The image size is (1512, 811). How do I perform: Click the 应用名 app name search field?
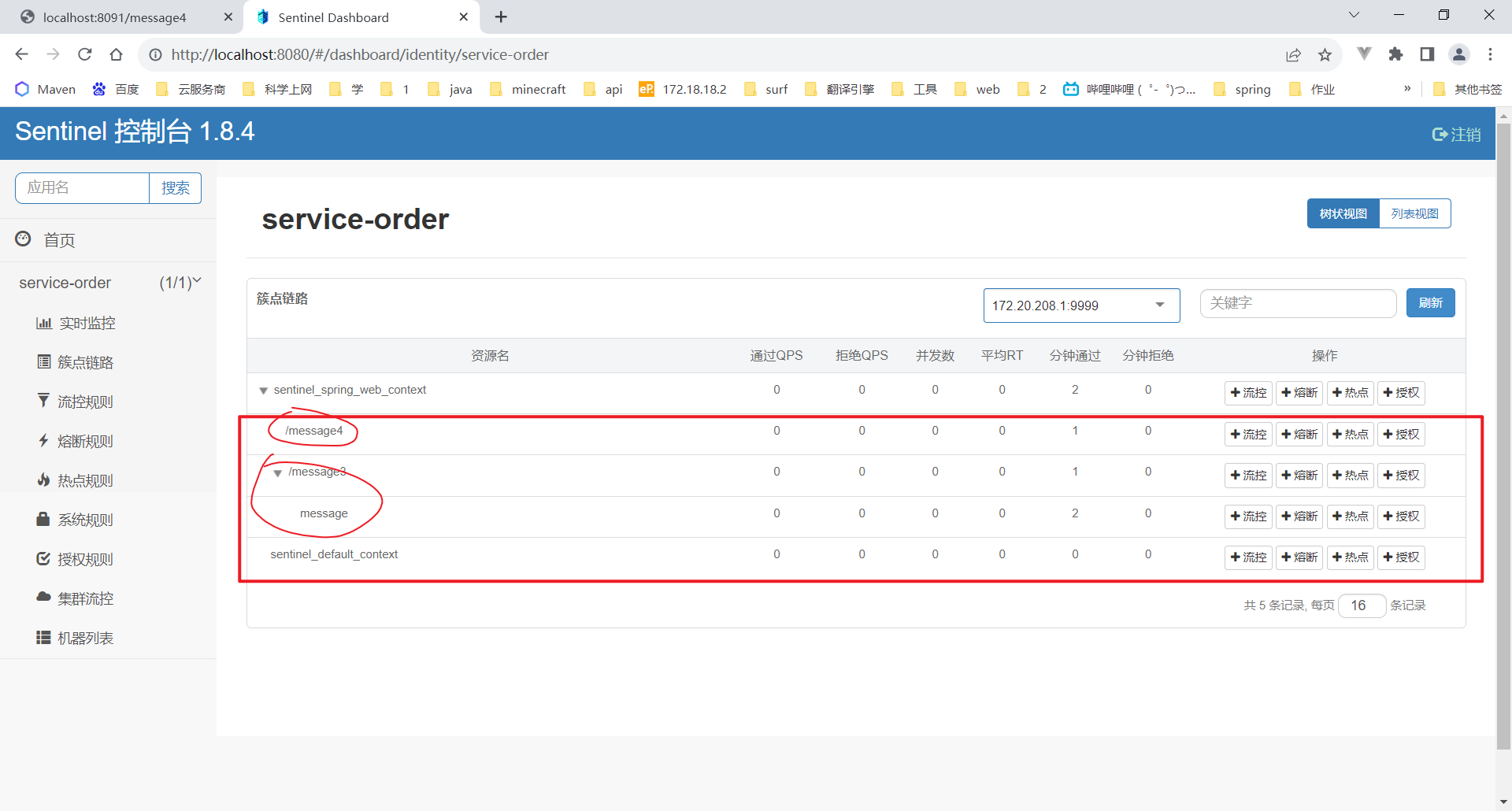[83, 187]
